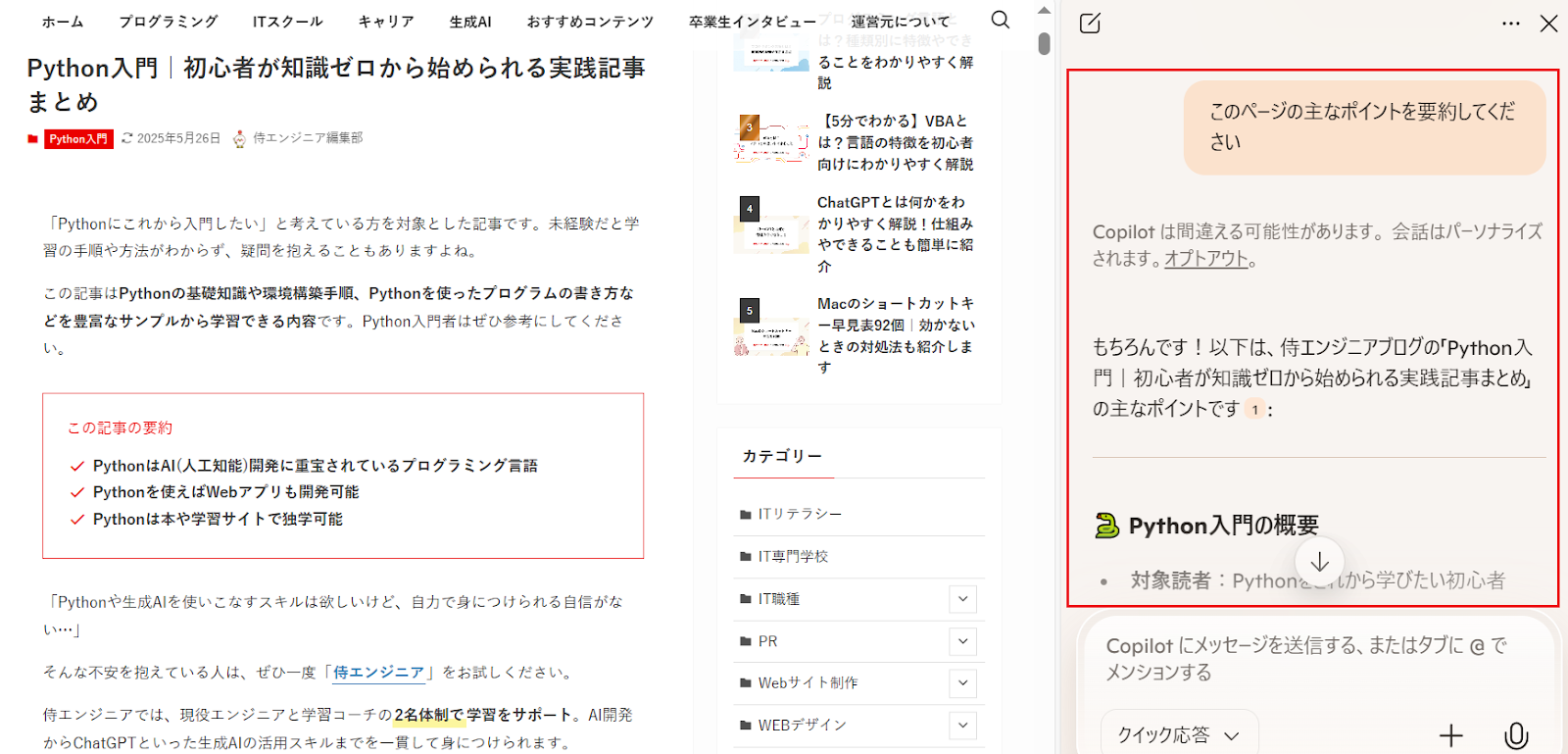
Task: Click thumbnail of ranked article number 4
Action: (771, 225)
